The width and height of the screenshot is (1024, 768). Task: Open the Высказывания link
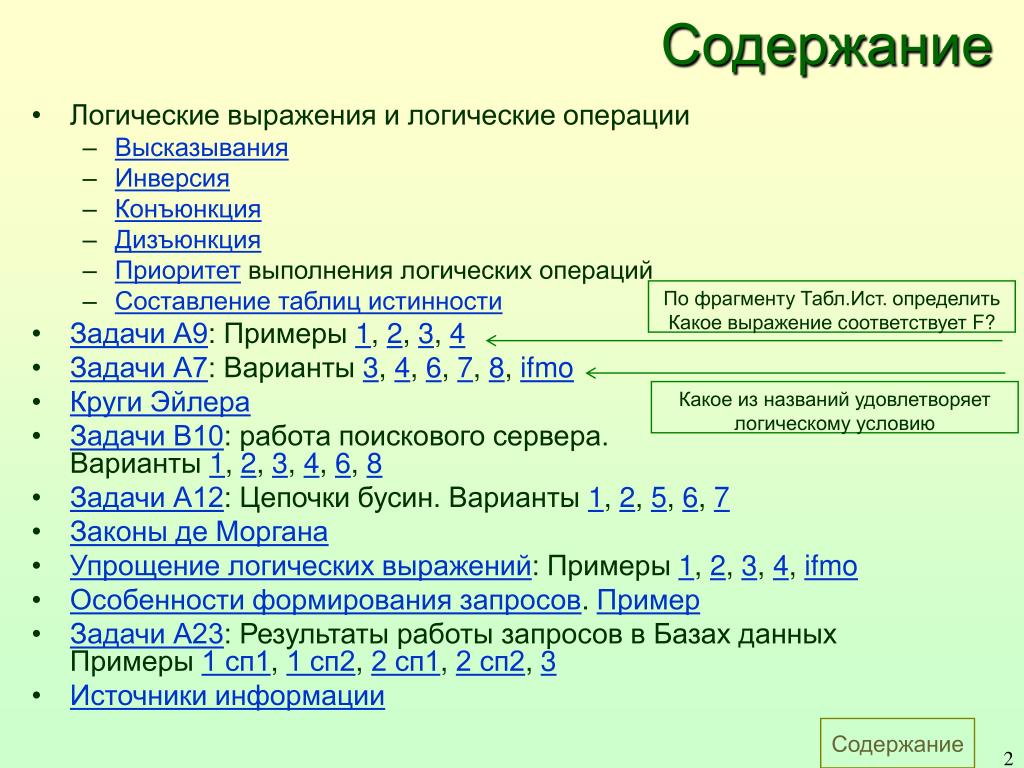point(201,148)
